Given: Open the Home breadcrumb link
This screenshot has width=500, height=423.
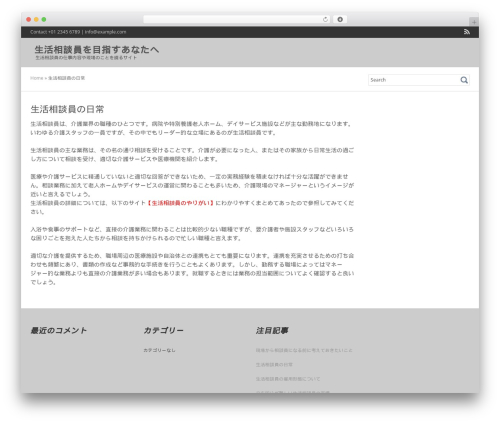Looking at the screenshot, I should point(37,78).
